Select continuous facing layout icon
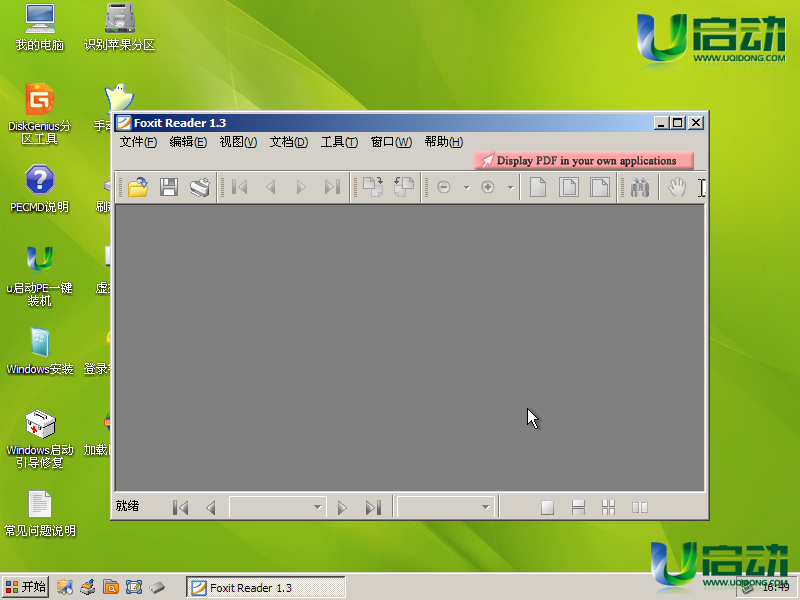Image resolution: width=800 pixels, height=600 pixels. pyautogui.click(x=608, y=507)
